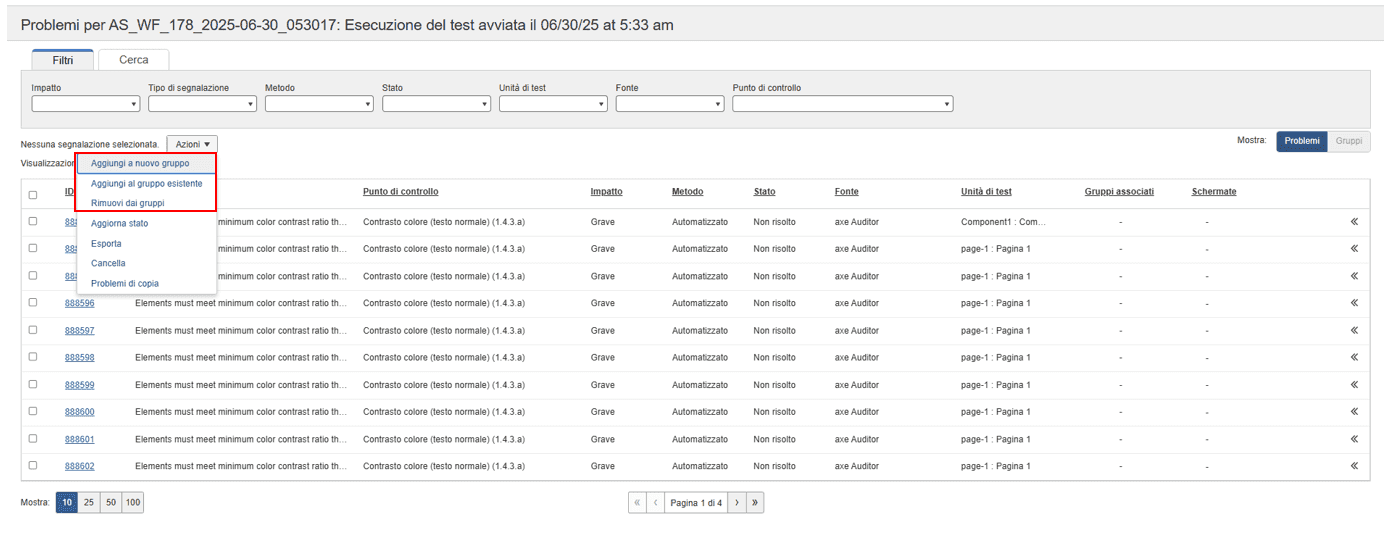Open the Punto di controllo filter dropdown
The width and height of the screenshot is (1398, 533).
coord(842,103)
